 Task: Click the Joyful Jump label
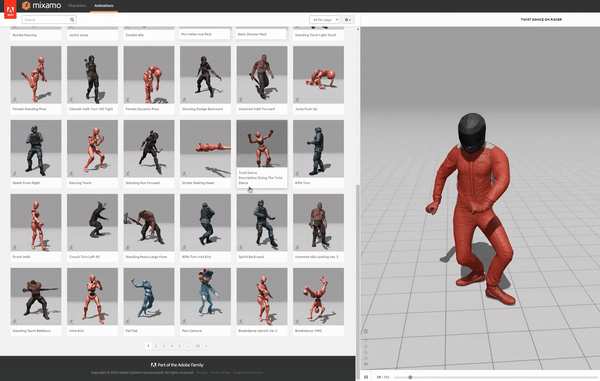point(79,35)
